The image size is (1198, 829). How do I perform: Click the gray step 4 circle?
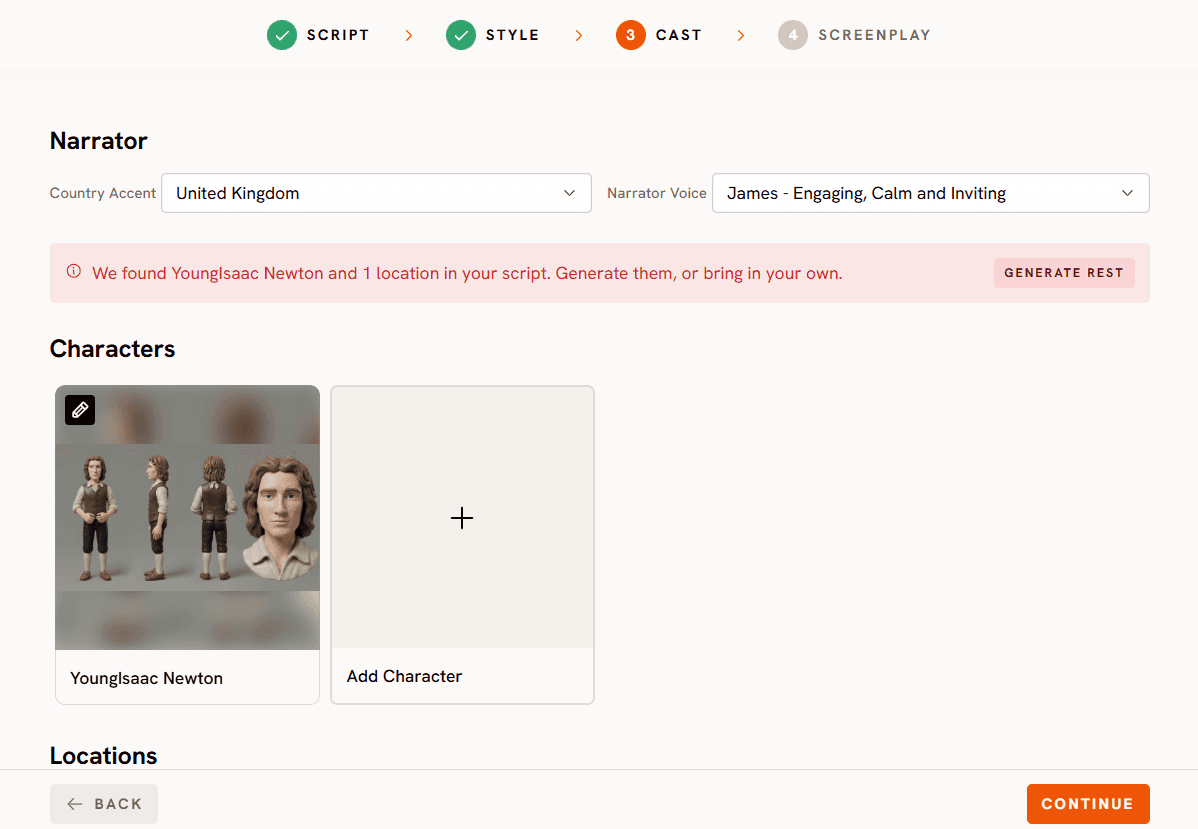click(x=792, y=35)
